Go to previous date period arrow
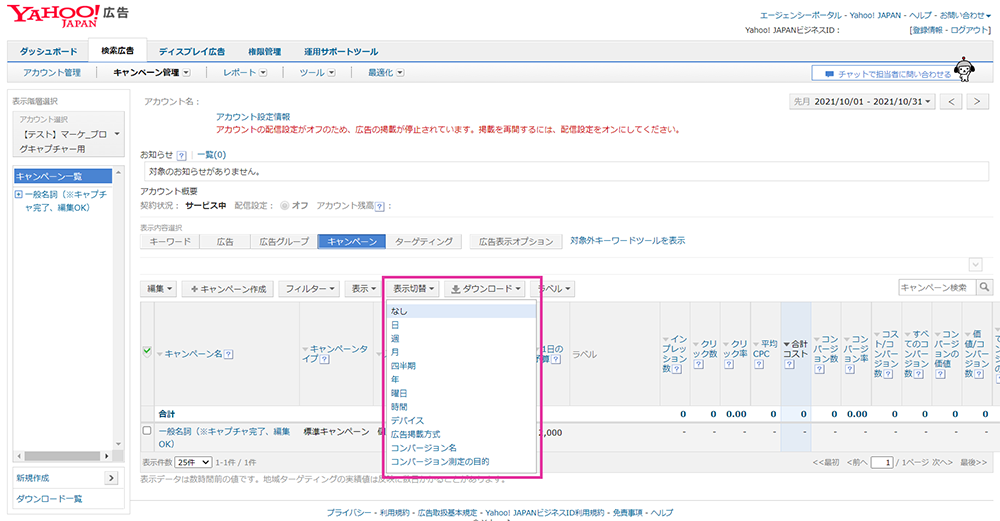1000x521 pixels. [x=951, y=101]
